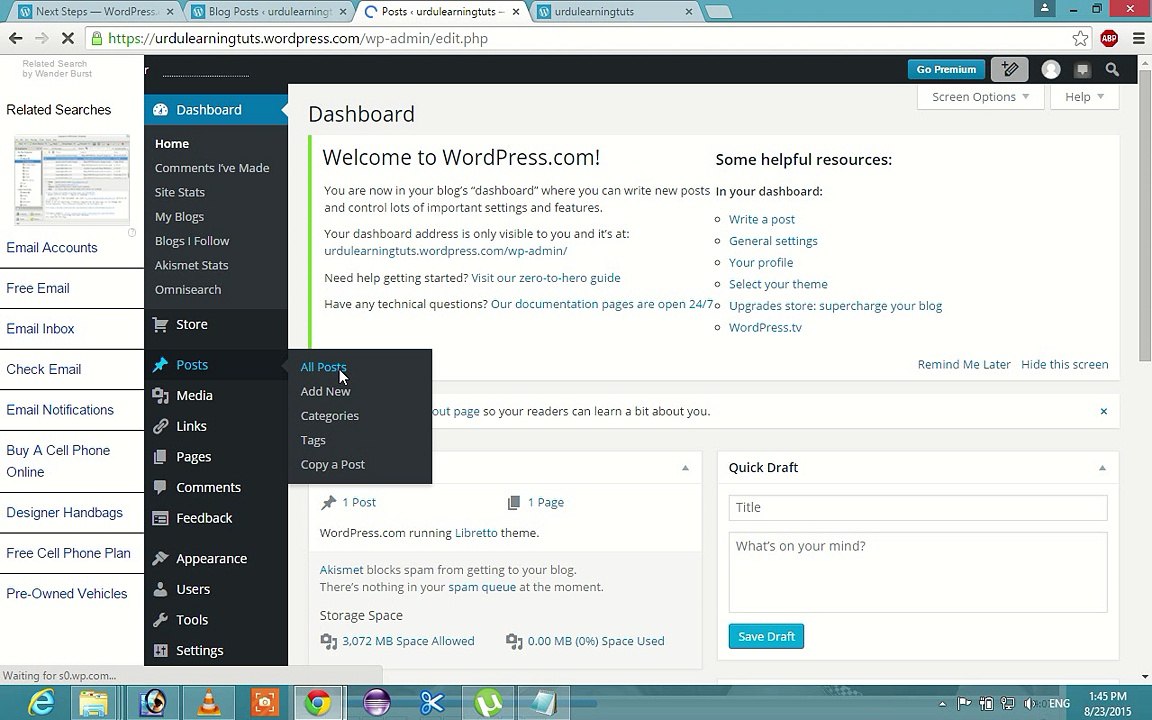Click the Appearance paintbrush icon
1152x720 pixels.
tap(160, 558)
